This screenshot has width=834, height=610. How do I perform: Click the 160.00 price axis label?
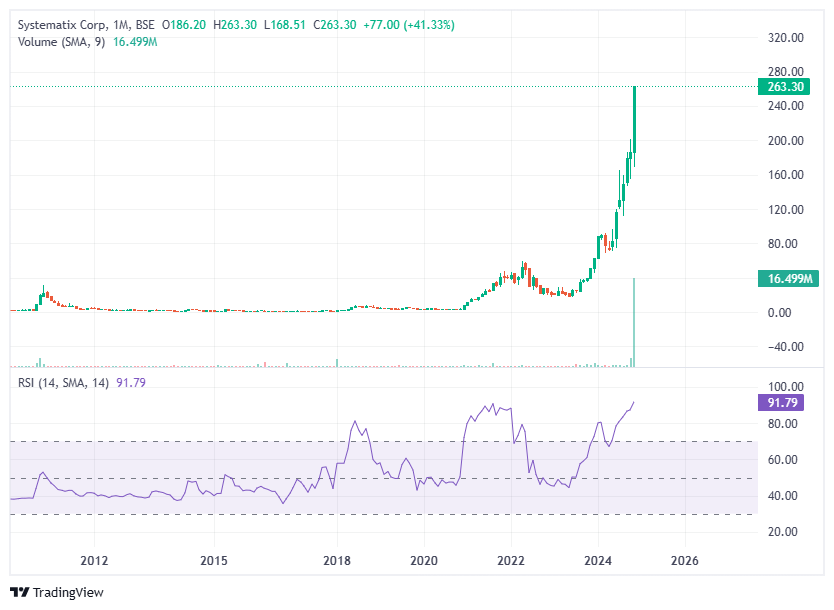[x=786, y=175]
